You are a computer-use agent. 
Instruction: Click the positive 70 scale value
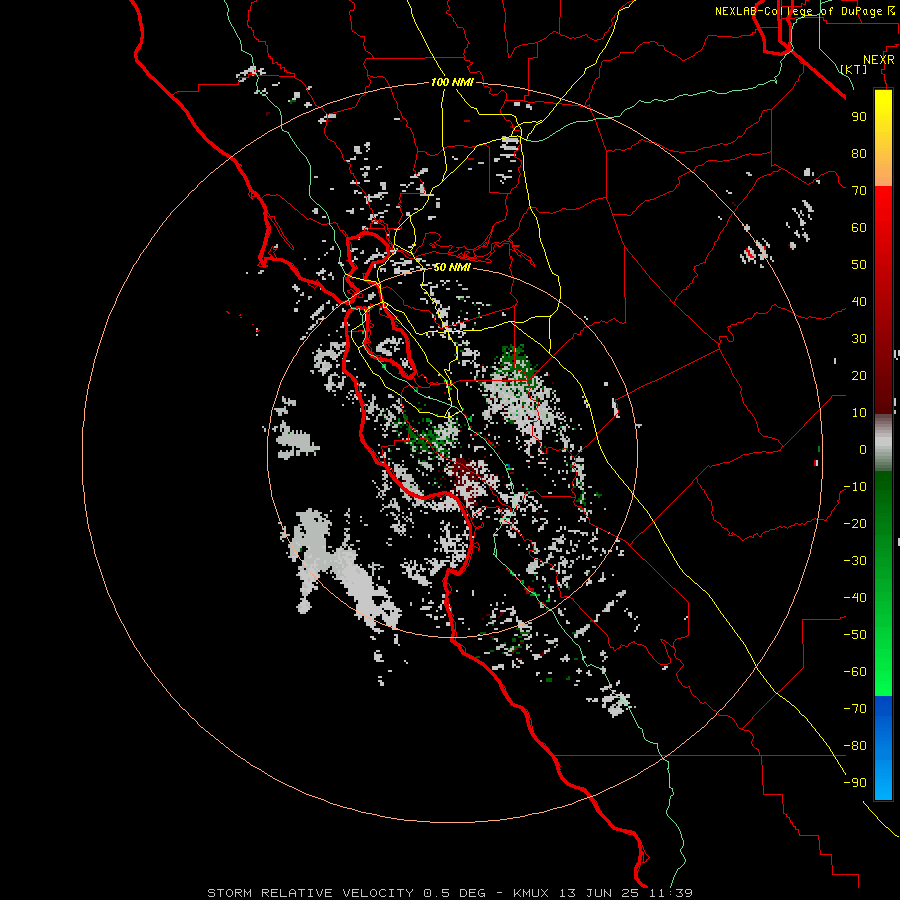[859, 191]
